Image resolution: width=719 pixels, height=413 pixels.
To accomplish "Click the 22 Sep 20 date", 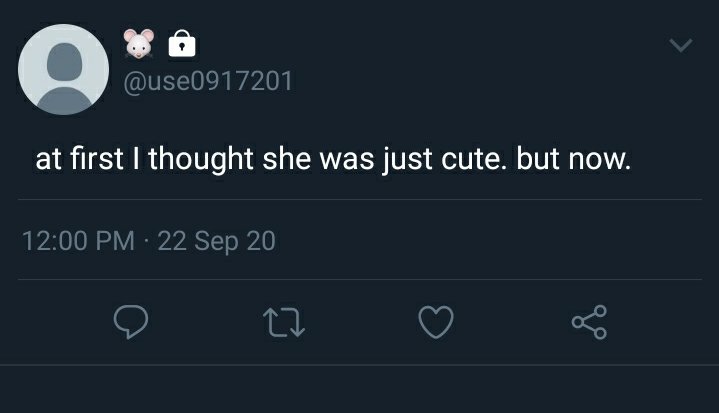I will (216, 241).
